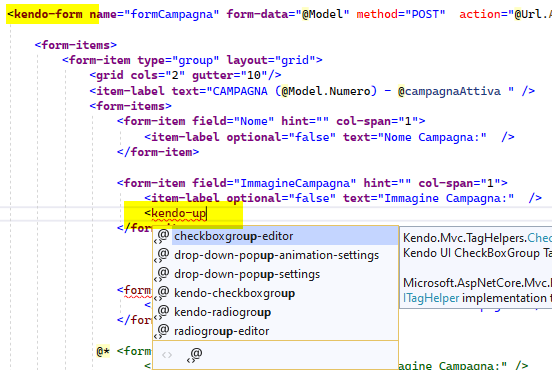Image resolution: width=552 pixels, height=370 pixels.
Task: Toggle the tag helpers completion filter
Action: coord(195,355)
